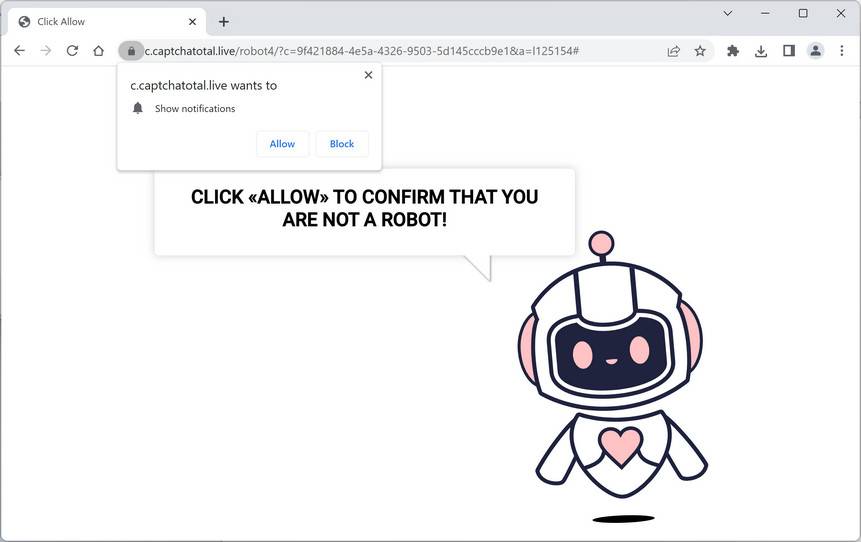Image resolution: width=861 pixels, height=542 pixels.
Task: Bookmark this tab with the star icon
Action: [700, 51]
